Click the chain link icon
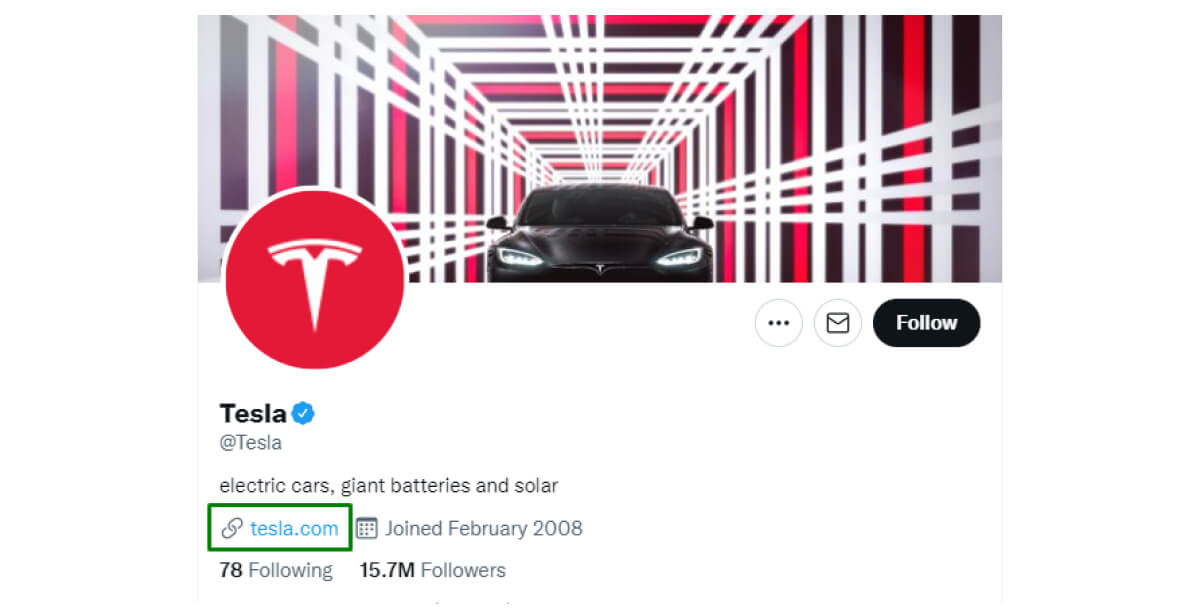The height and width of the screenshot is (614, 1200). pos(232,528)
